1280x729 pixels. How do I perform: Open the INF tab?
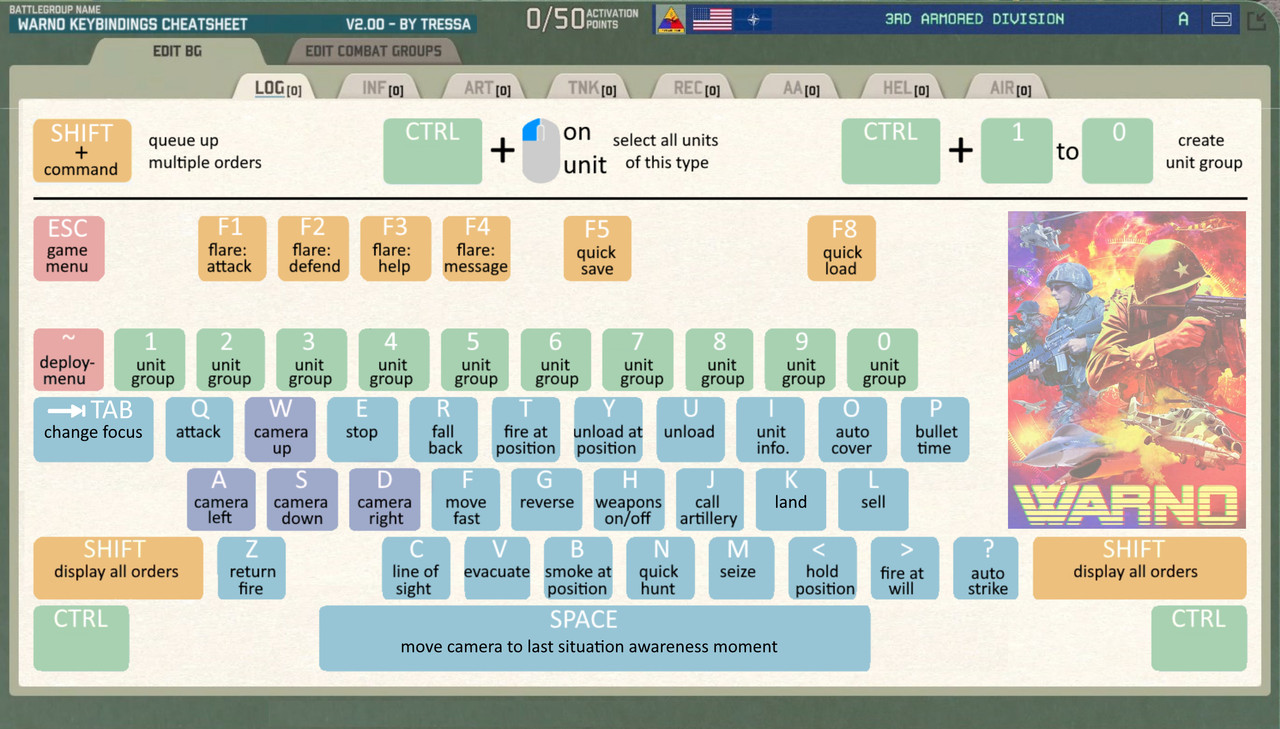click(380, 87)
